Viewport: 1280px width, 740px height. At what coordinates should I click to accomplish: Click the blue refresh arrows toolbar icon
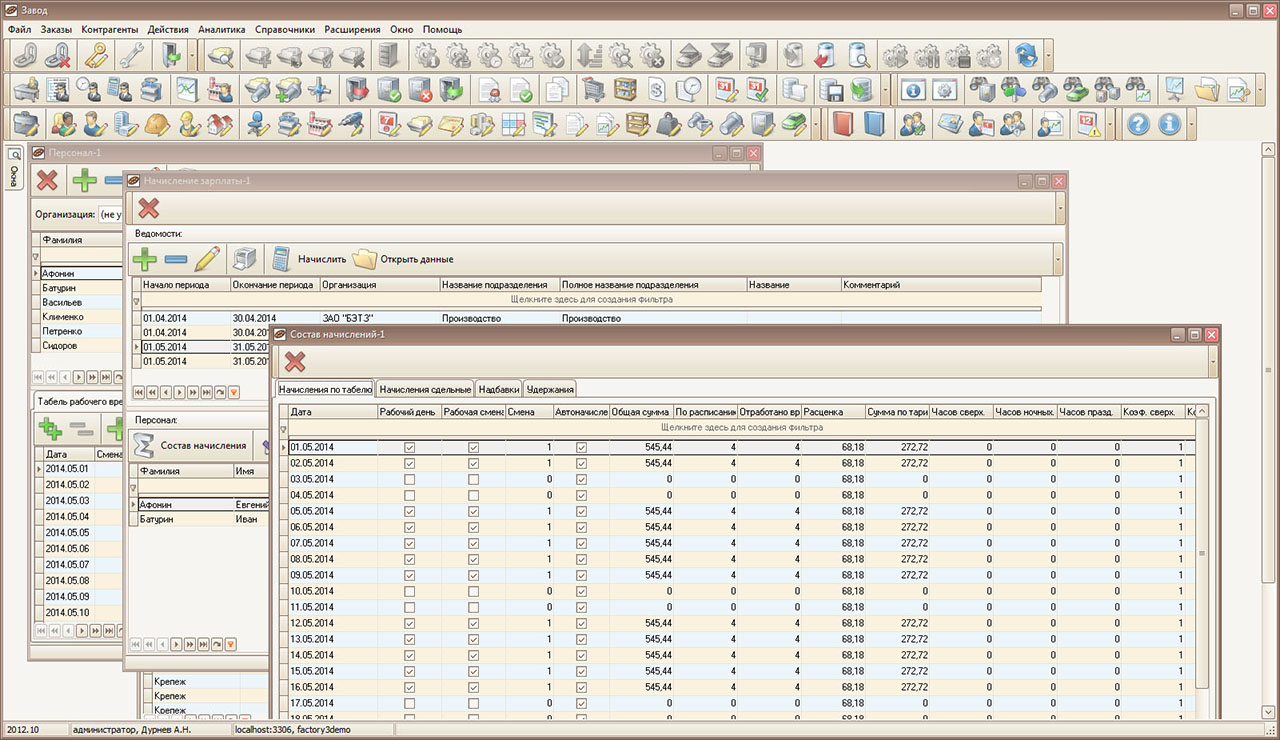coord(1026,54)
